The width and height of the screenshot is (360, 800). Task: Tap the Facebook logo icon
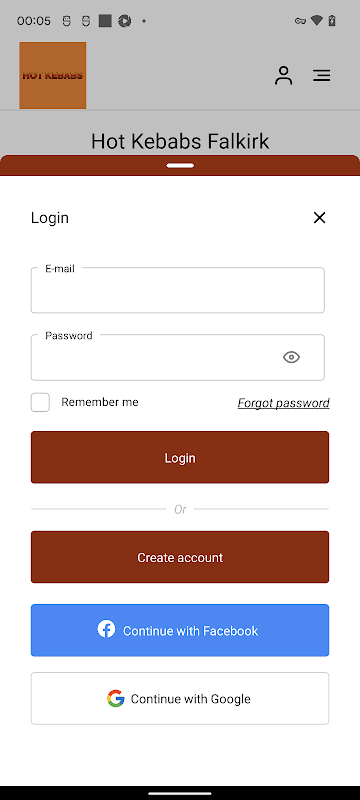106,629
